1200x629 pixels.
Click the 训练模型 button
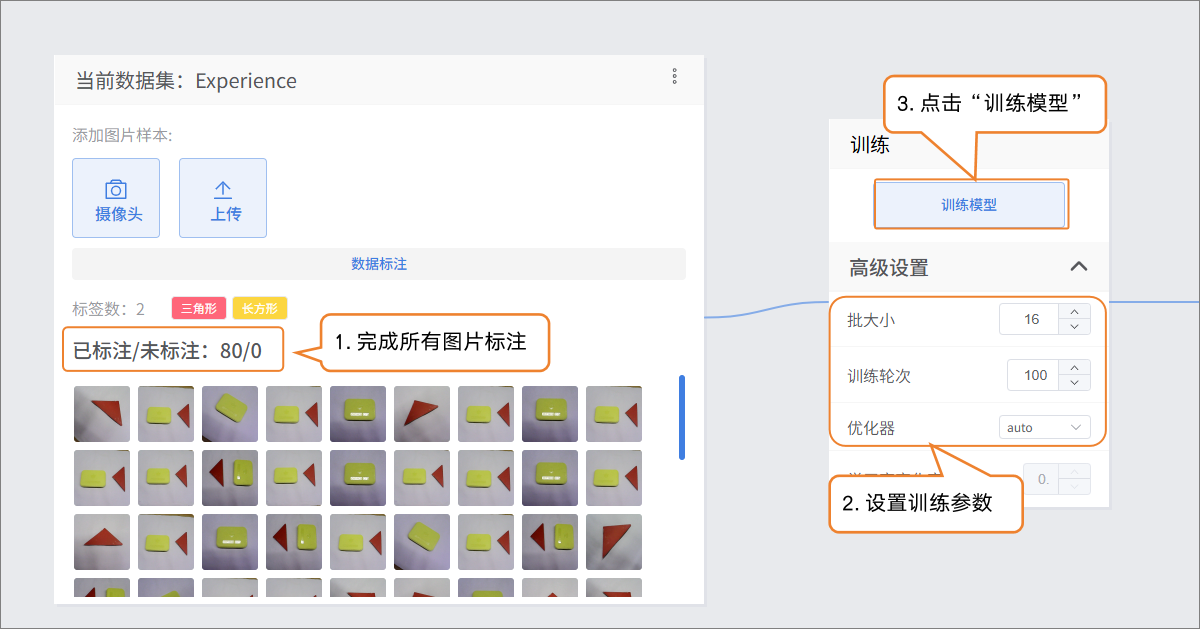pos(969,205)
